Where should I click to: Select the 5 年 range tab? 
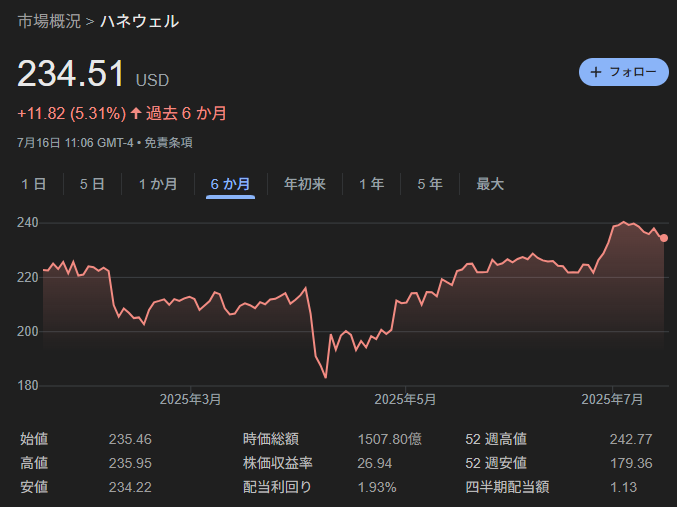pyautogui.click(x=430, y=184)
